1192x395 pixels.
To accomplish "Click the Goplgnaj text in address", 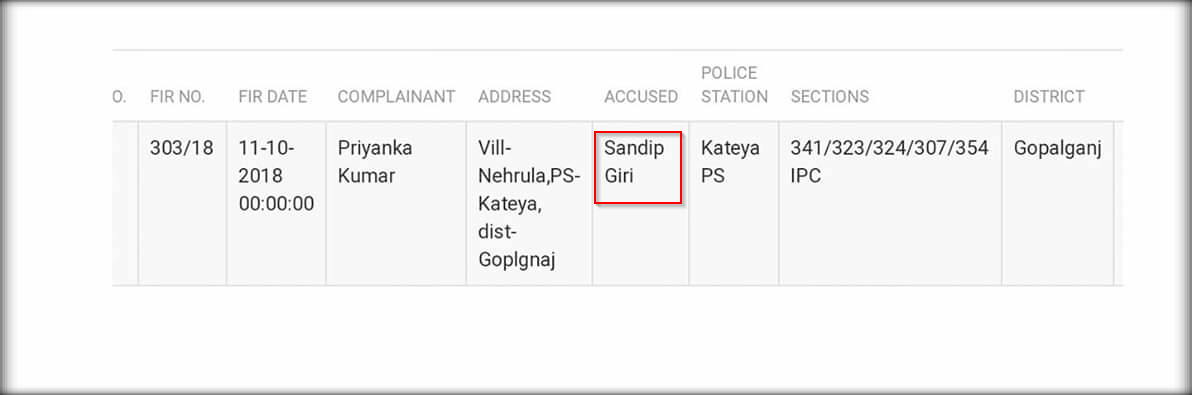I will click(x=517, y=261).
